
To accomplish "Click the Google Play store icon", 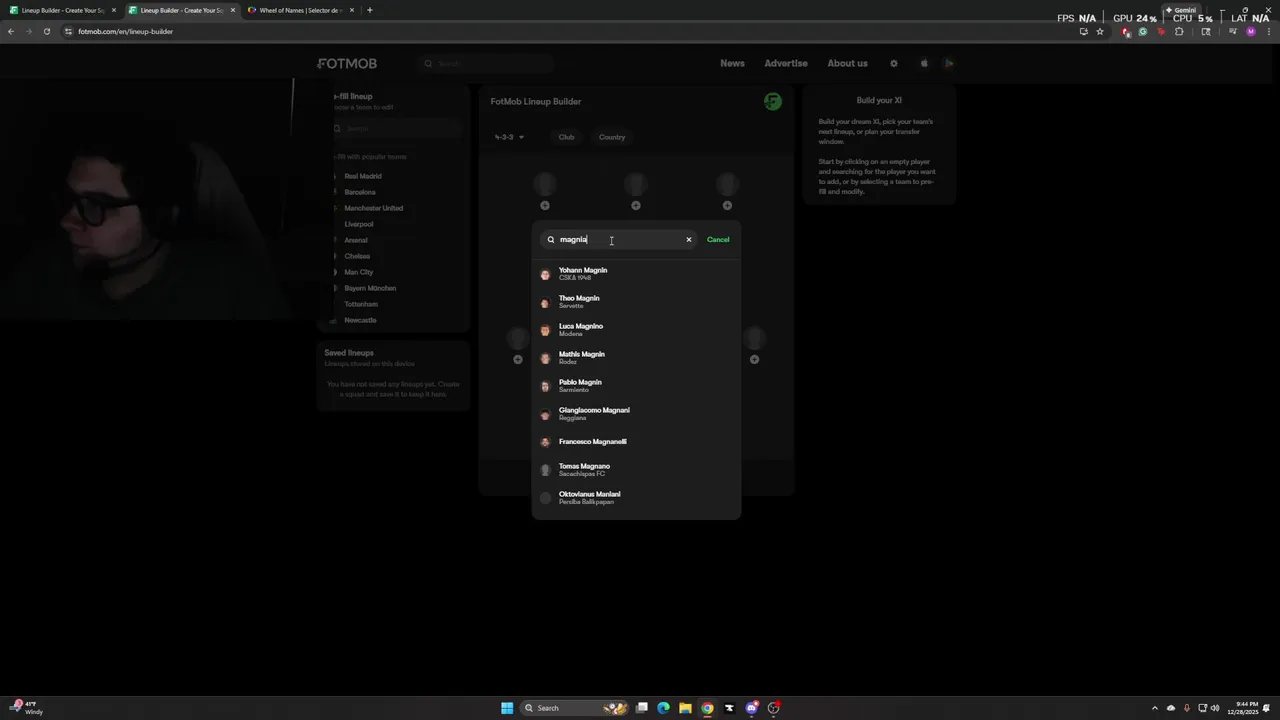I will pyautogui.click(x=949, y=63).
